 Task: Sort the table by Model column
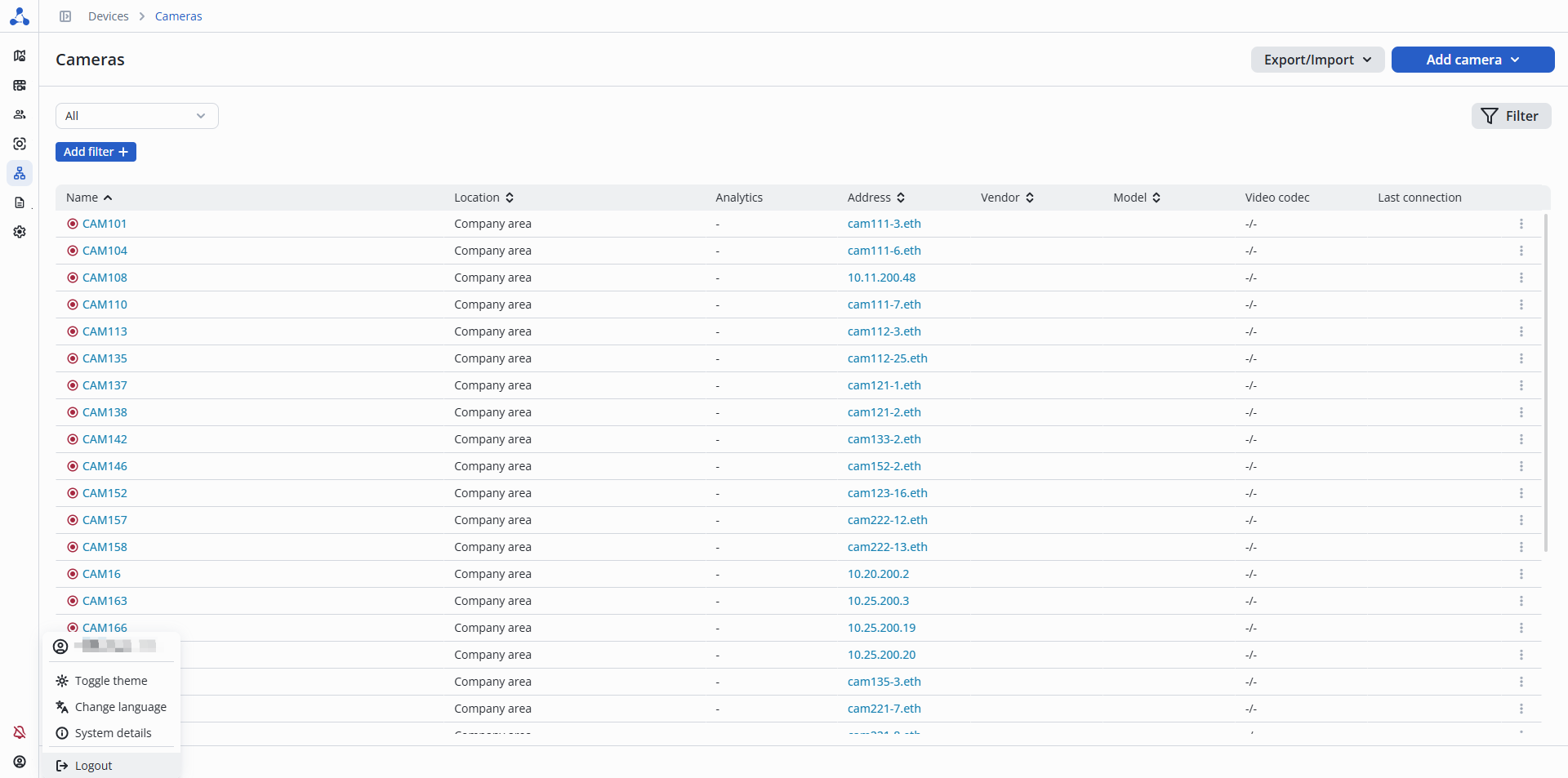click(x=1137, y=198)
